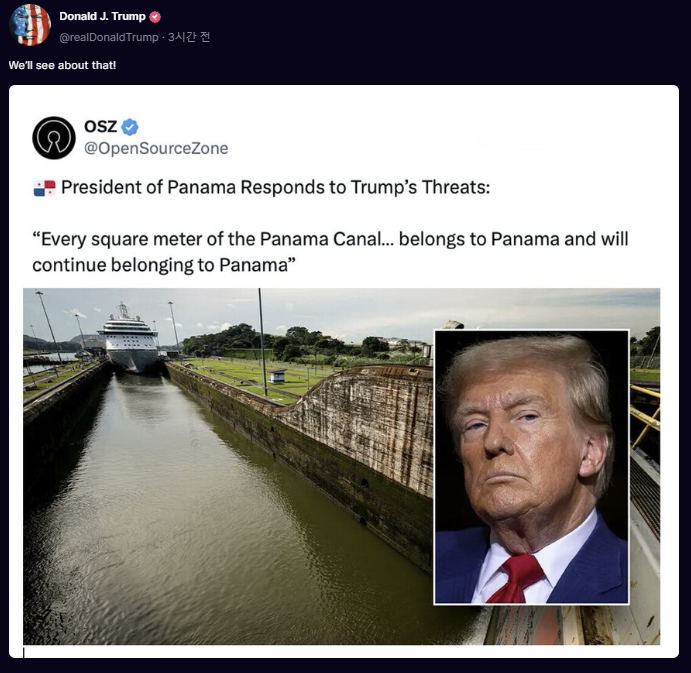The height and width of the screenshot is (673, 691).
Task: Click the red verified badge beside Trump's name
Action: pyautogui.click(x=155, y=17)
